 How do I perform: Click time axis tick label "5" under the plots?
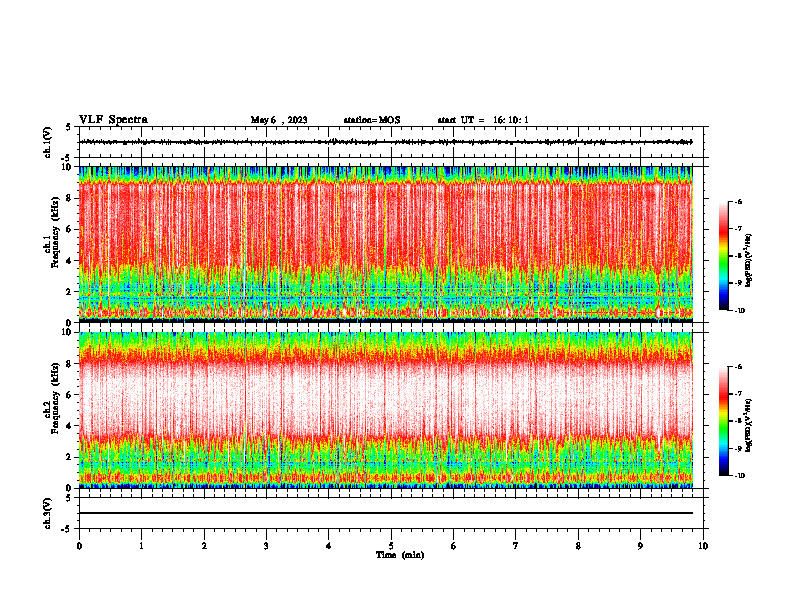(391, 546)
